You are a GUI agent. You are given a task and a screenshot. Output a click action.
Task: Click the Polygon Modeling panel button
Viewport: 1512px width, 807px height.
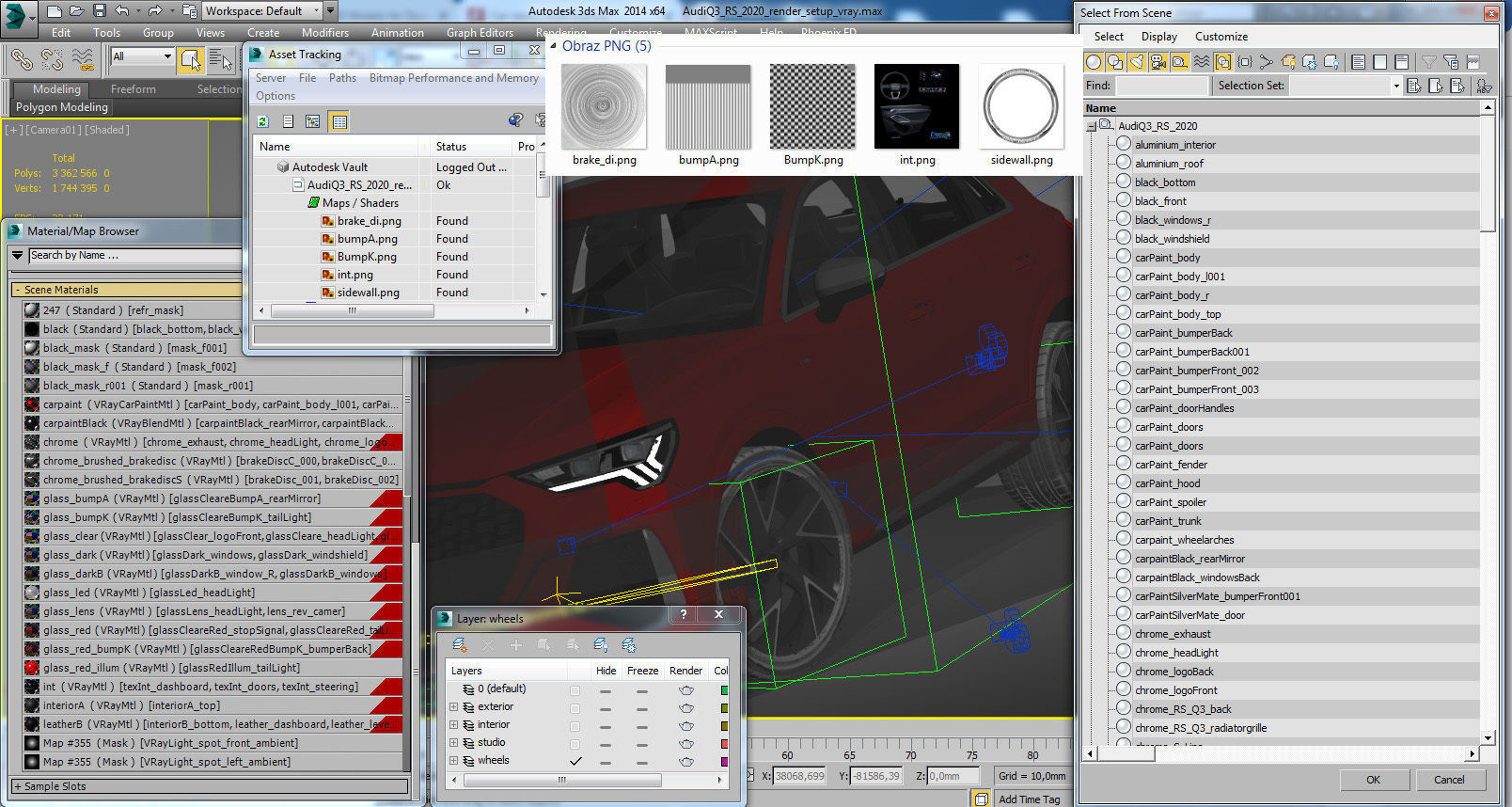[62, 107]
